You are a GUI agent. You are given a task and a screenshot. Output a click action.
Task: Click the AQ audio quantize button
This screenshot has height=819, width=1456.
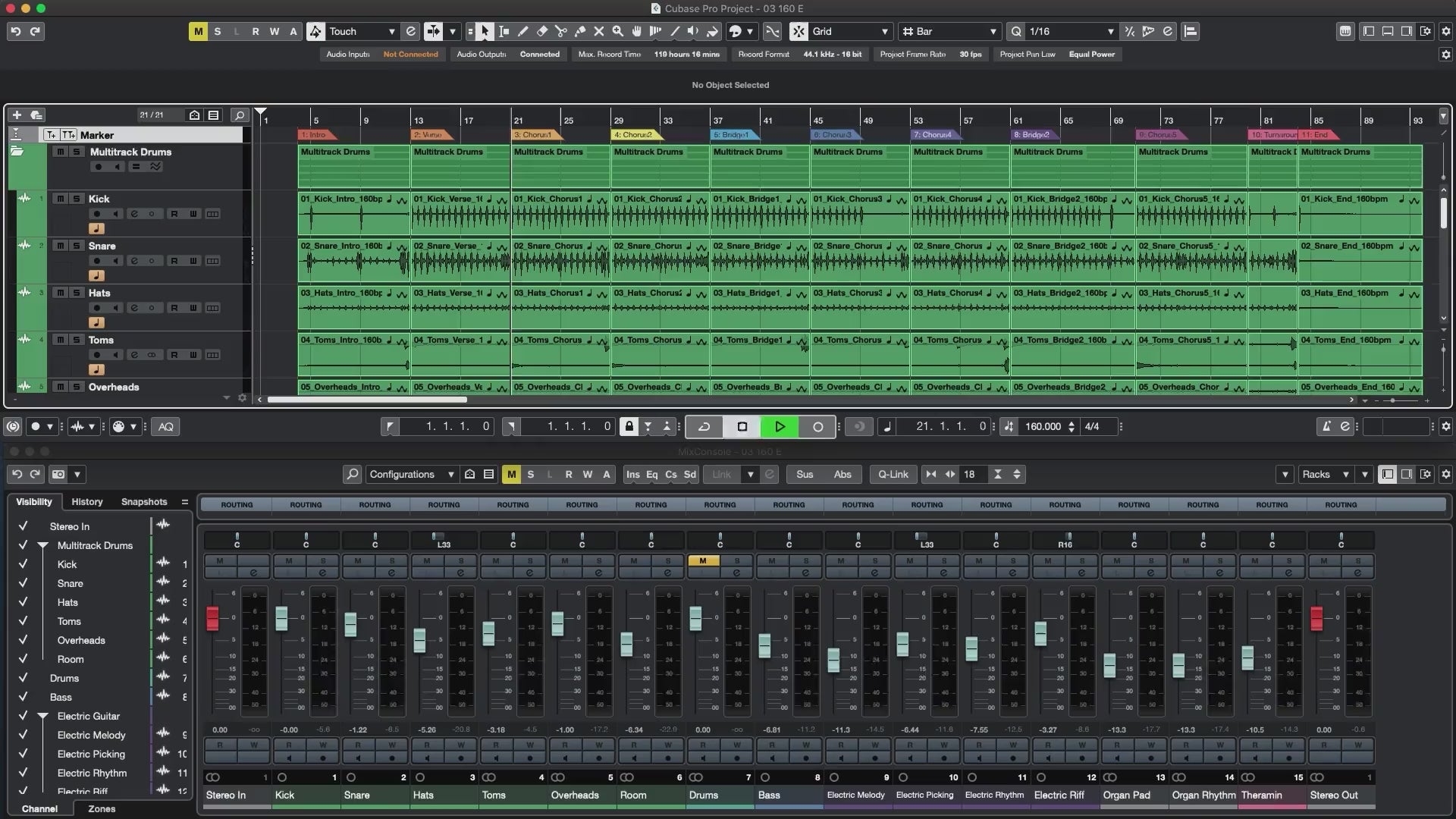tap(165, 426)
